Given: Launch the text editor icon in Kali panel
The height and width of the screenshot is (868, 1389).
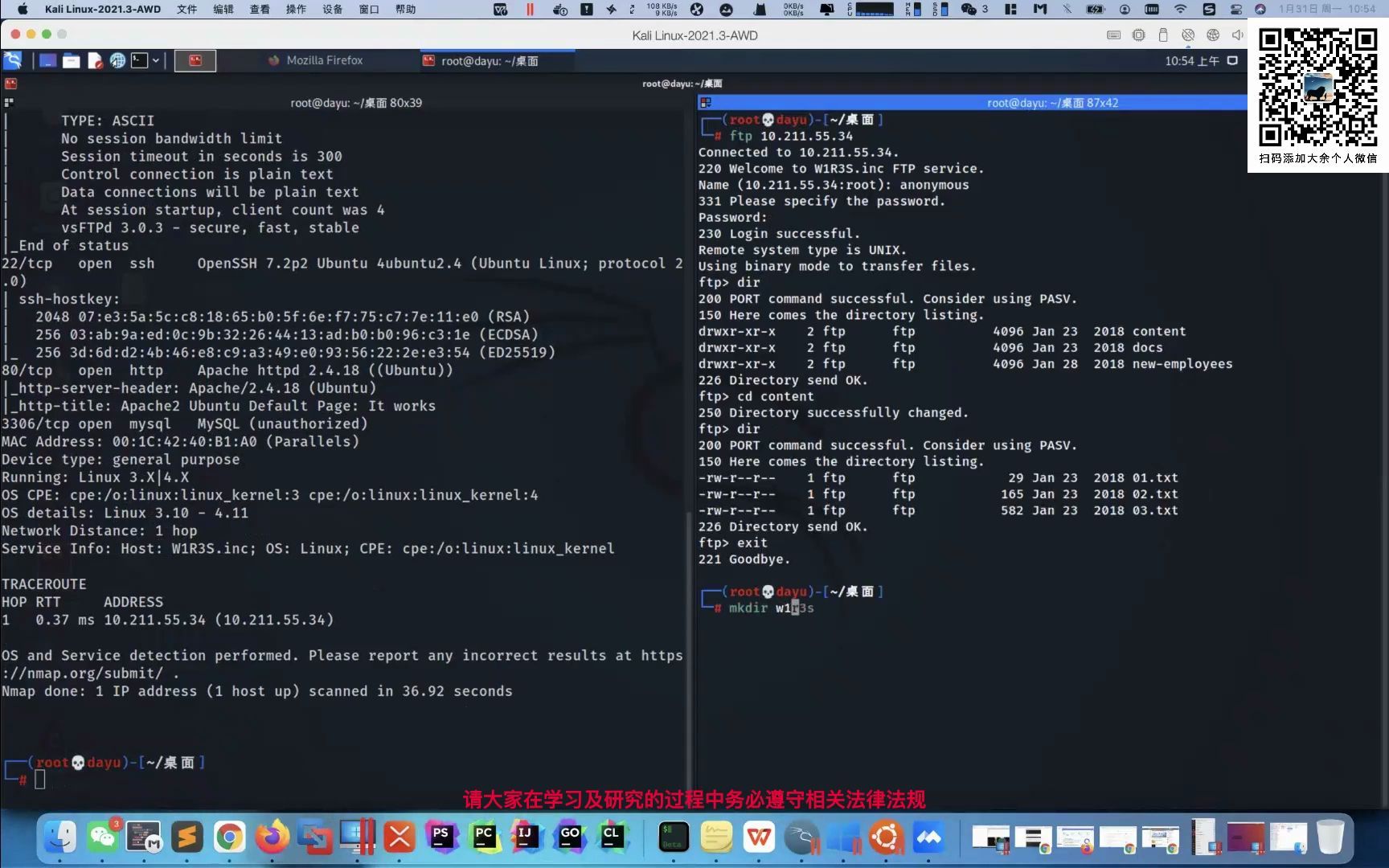Looking at the screenshot, I should coord(95,60).
